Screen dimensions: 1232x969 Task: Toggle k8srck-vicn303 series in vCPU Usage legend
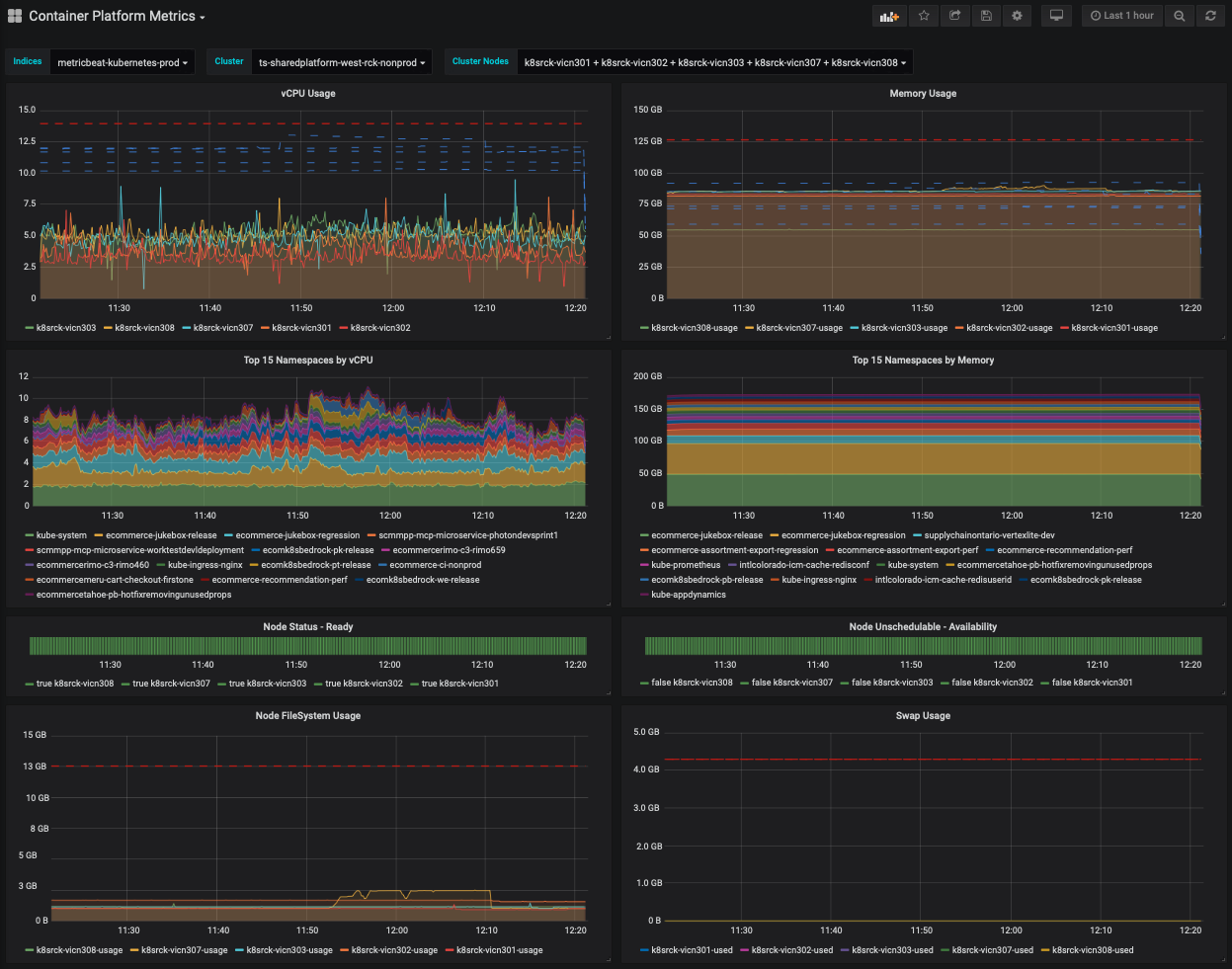tap(66, 328)
